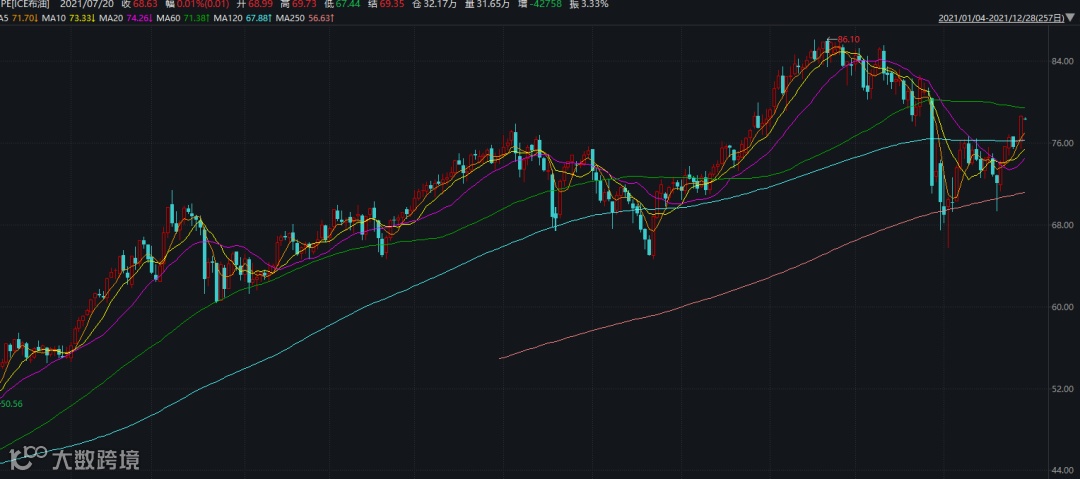The image size is (1080, 479).
Task: Click the position change -42758 value
Action: 547,4
